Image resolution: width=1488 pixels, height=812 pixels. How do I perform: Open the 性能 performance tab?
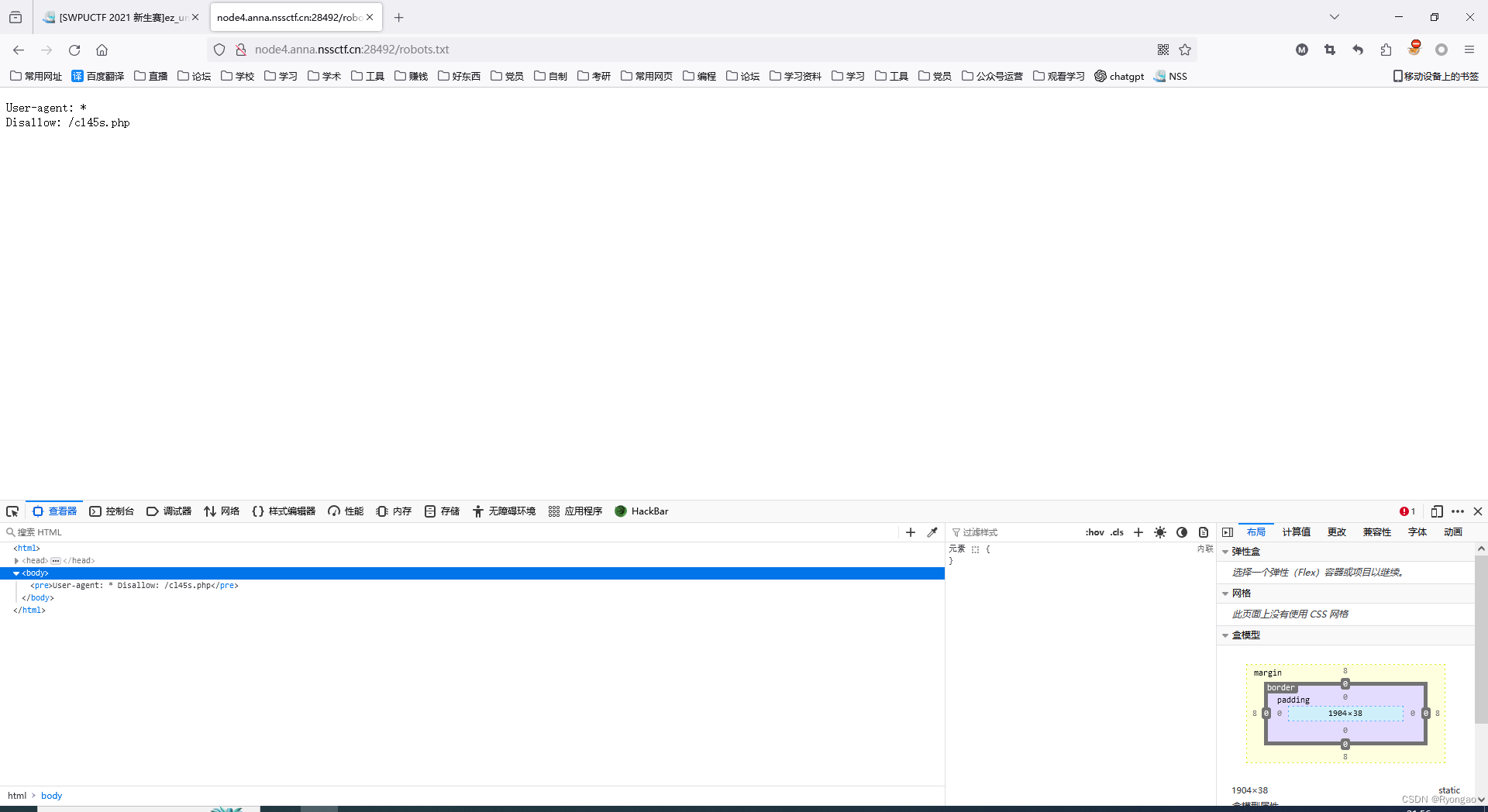point(346,511)
